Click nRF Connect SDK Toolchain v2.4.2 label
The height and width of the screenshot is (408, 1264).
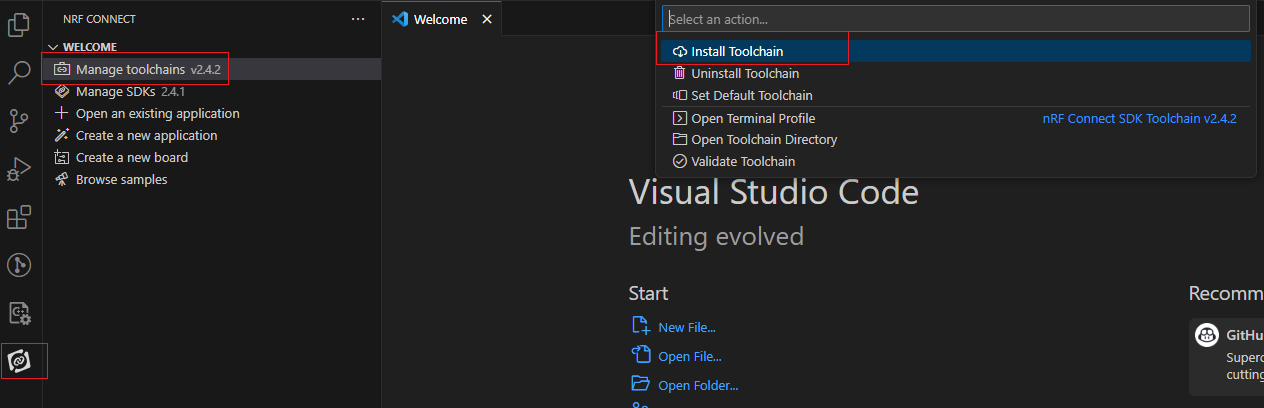coord(1139,118)
